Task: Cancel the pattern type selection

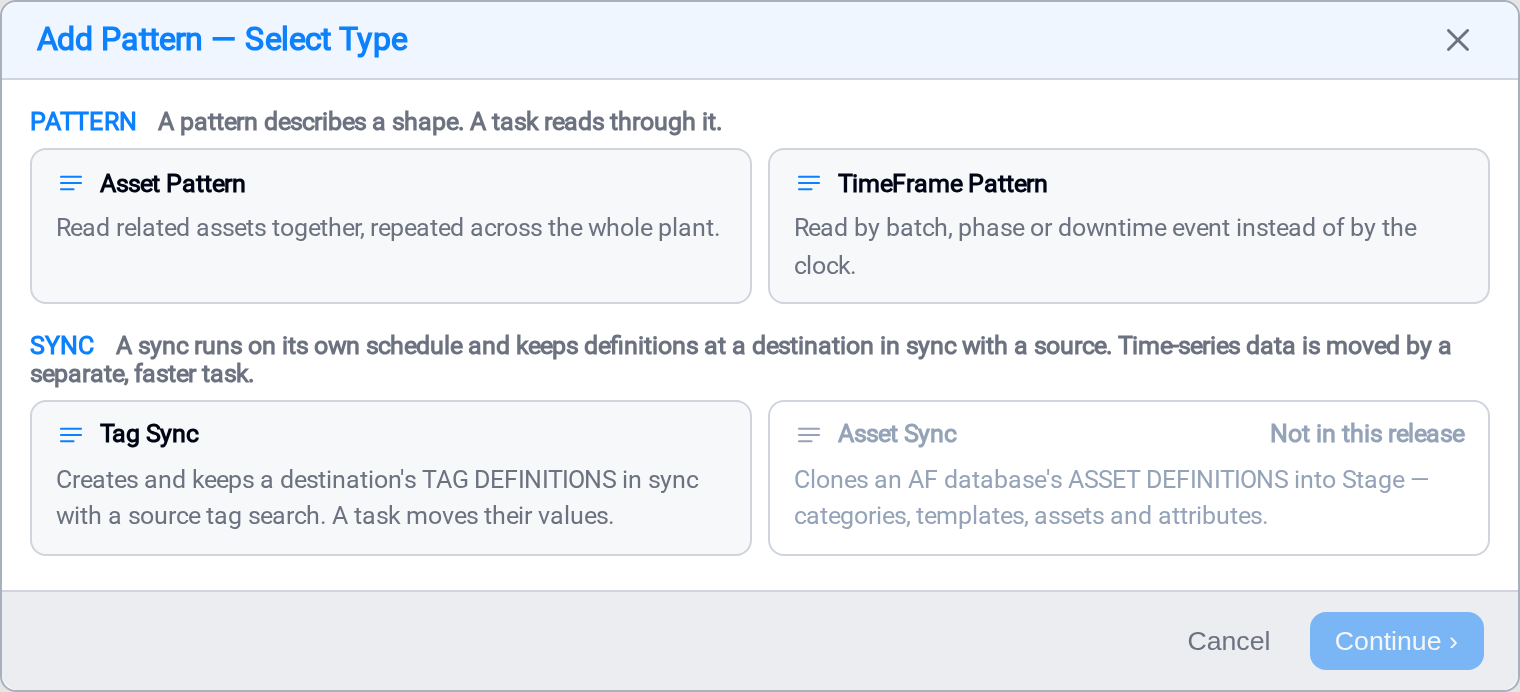Action: [x=1229, y=641]
